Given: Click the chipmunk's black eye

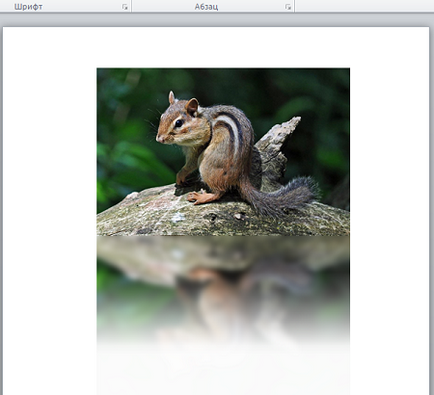Looking at the screenshot, I should click(x=179, y=123).
